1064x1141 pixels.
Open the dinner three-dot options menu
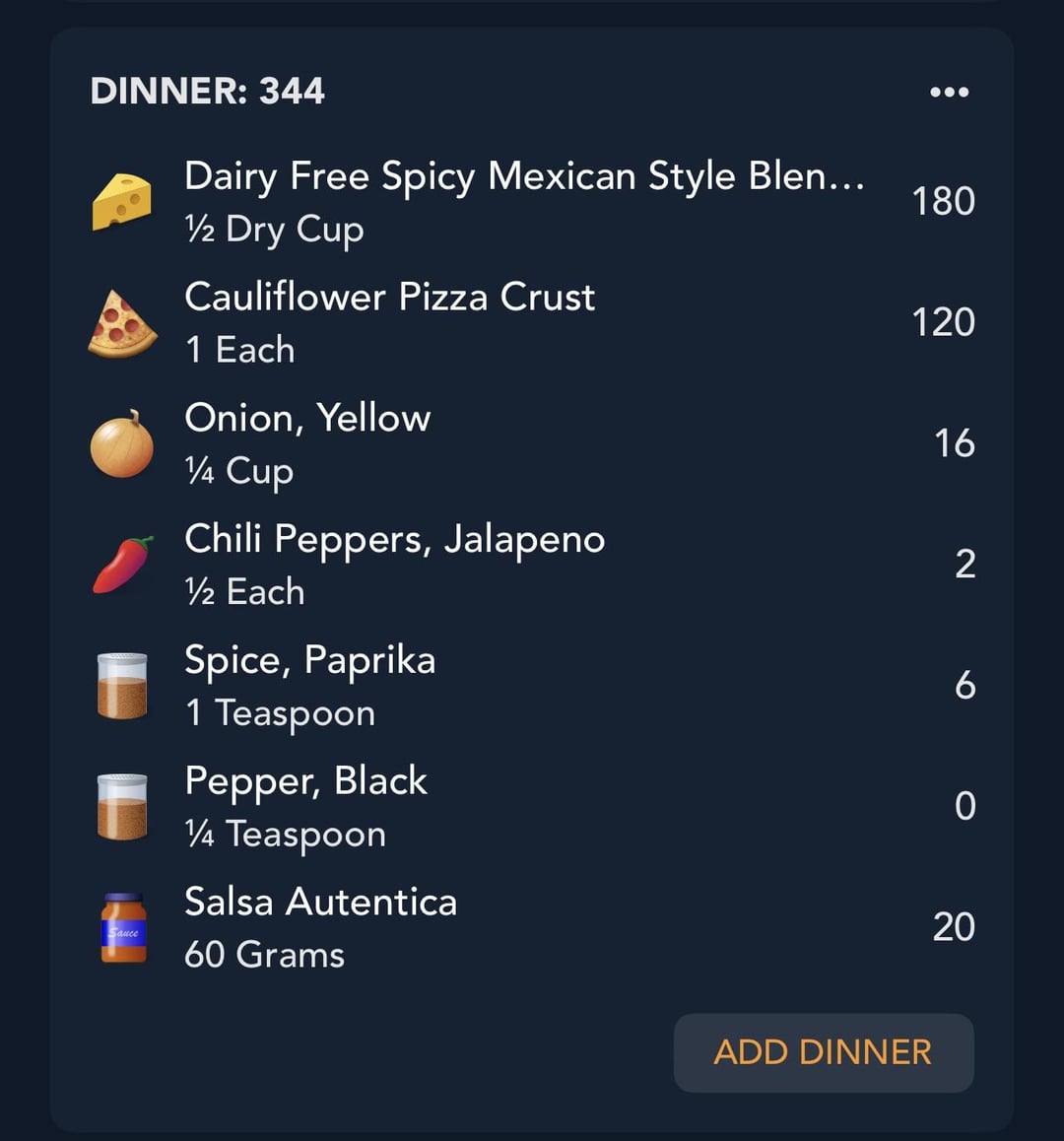[949, 93]
